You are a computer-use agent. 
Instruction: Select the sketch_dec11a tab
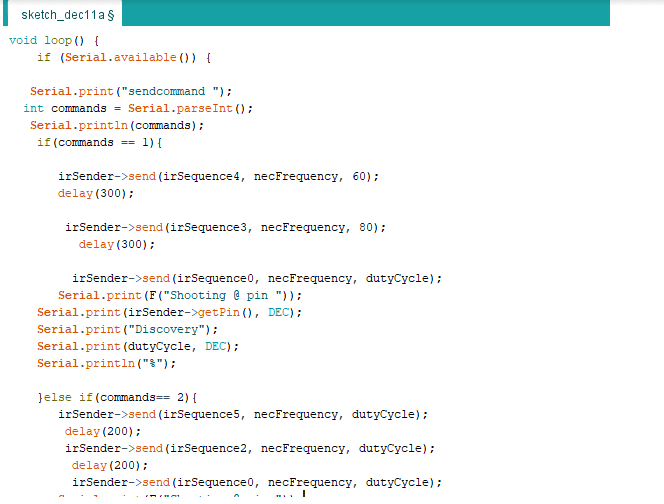coord(66,15)
